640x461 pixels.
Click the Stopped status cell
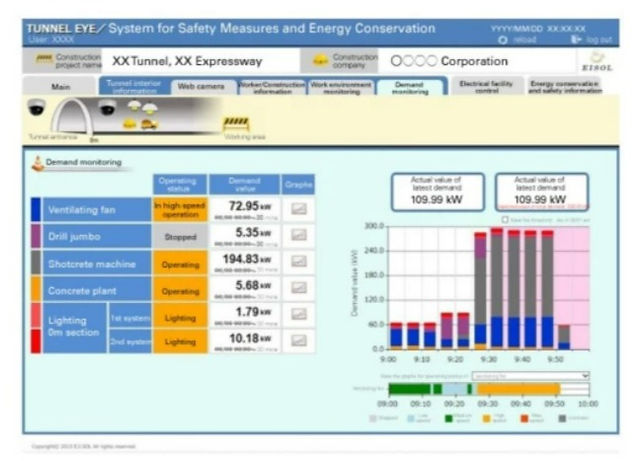[x=180, y=237]
